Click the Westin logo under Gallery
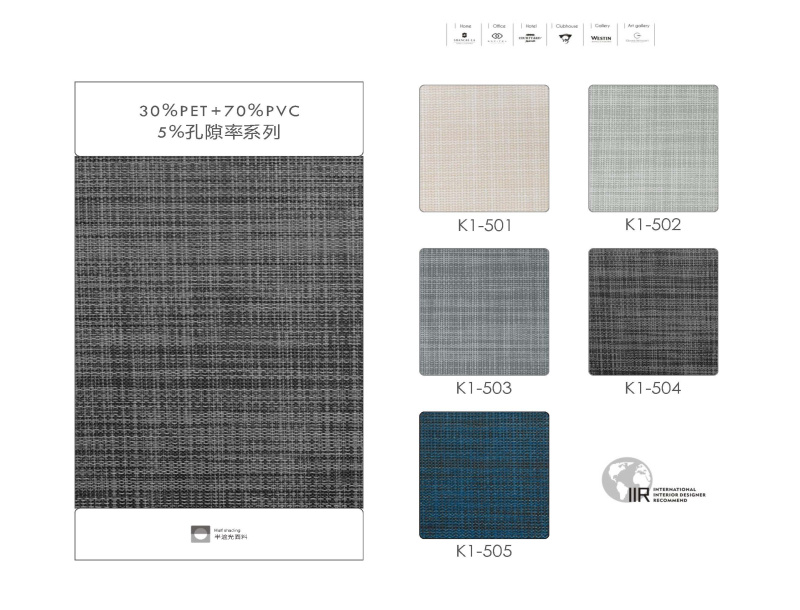Screen dimensions: 800x610 (601, 38)
